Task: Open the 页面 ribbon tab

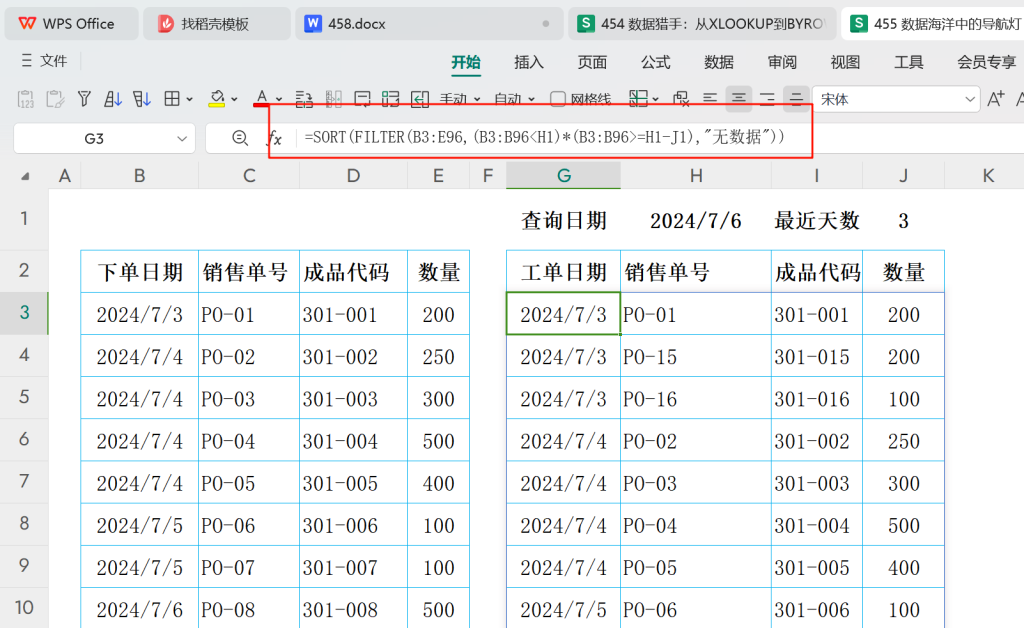Action: [592, 62]
